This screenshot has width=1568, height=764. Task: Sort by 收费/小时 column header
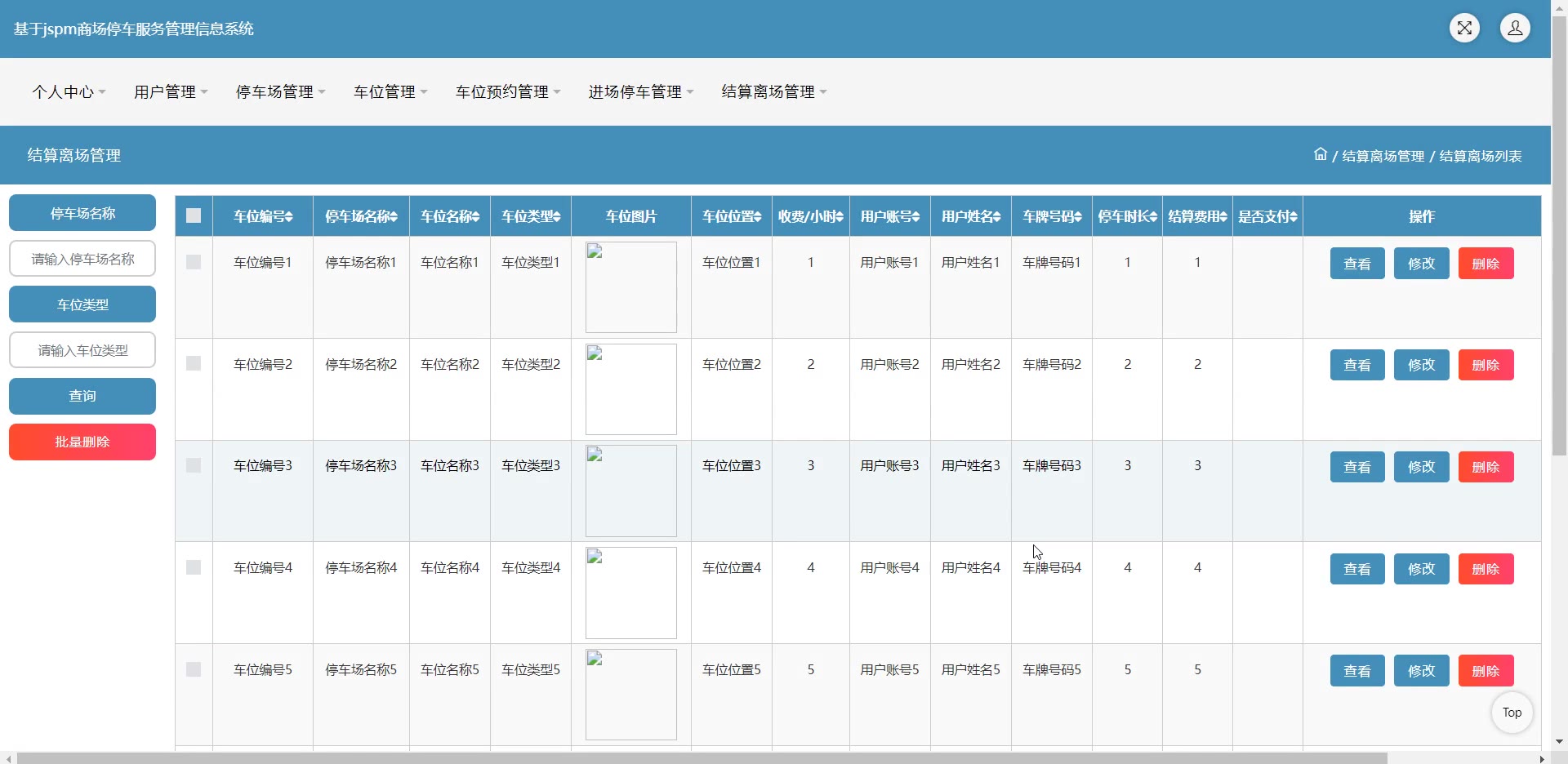pyautogui.click(x=811, y=216)
